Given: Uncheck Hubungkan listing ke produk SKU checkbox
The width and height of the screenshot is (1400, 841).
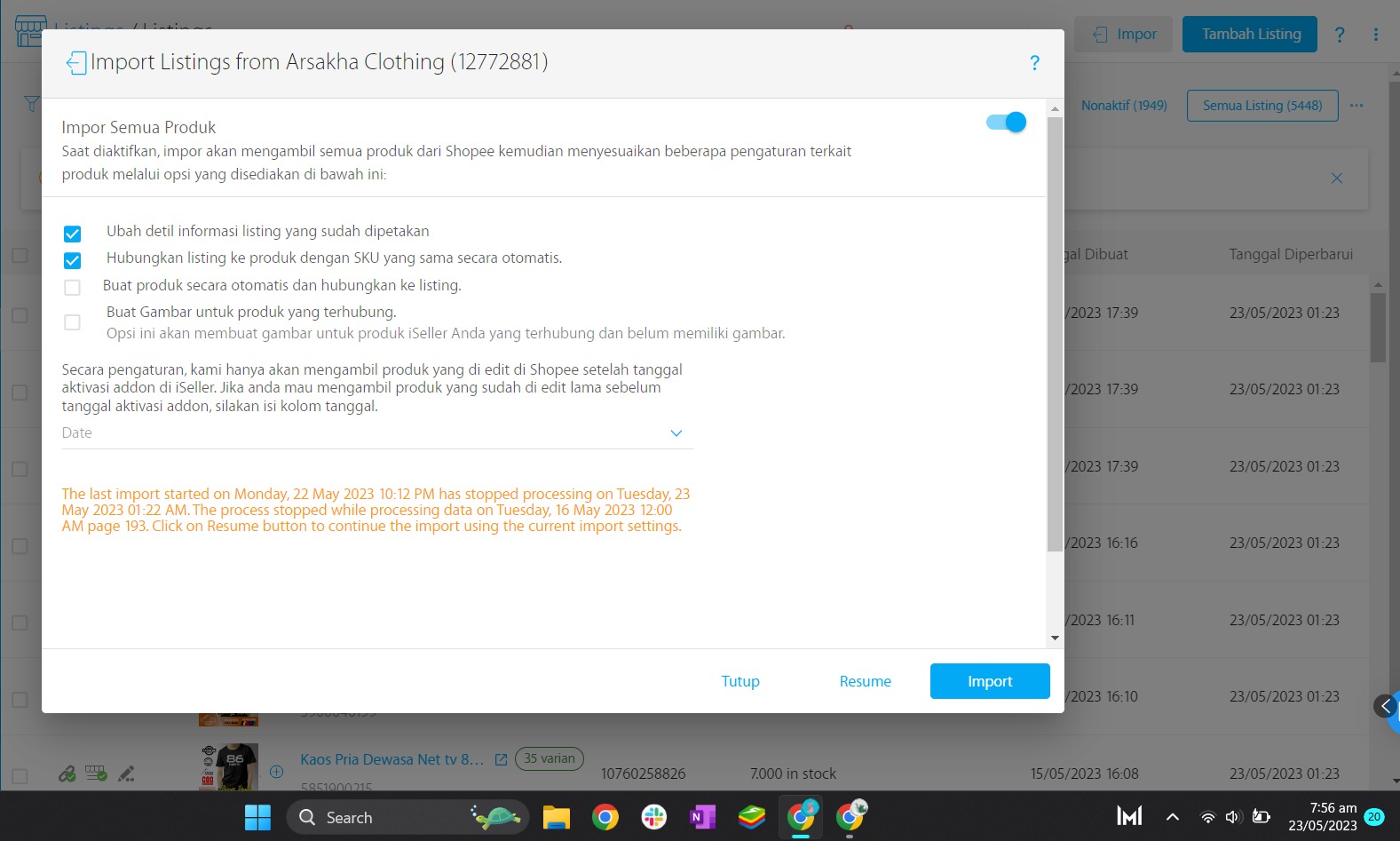Looking at the screenshot, I should click(x=73, y=260).
